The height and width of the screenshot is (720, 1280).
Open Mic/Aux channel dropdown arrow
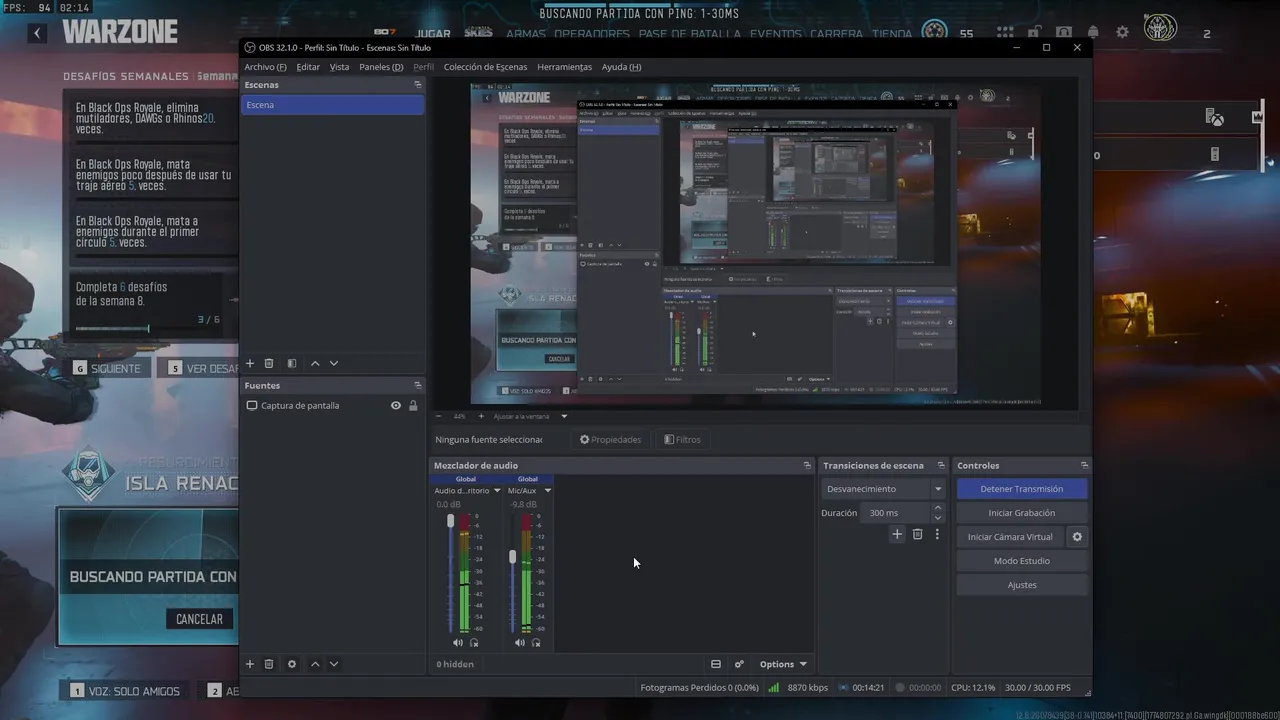click(547, 491)
